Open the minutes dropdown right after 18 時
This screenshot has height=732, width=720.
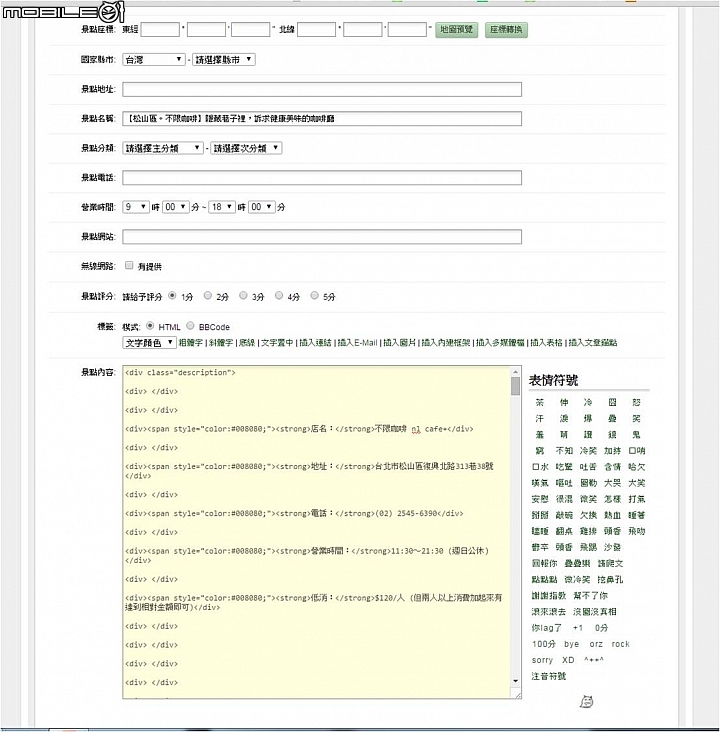pos(261,207)
